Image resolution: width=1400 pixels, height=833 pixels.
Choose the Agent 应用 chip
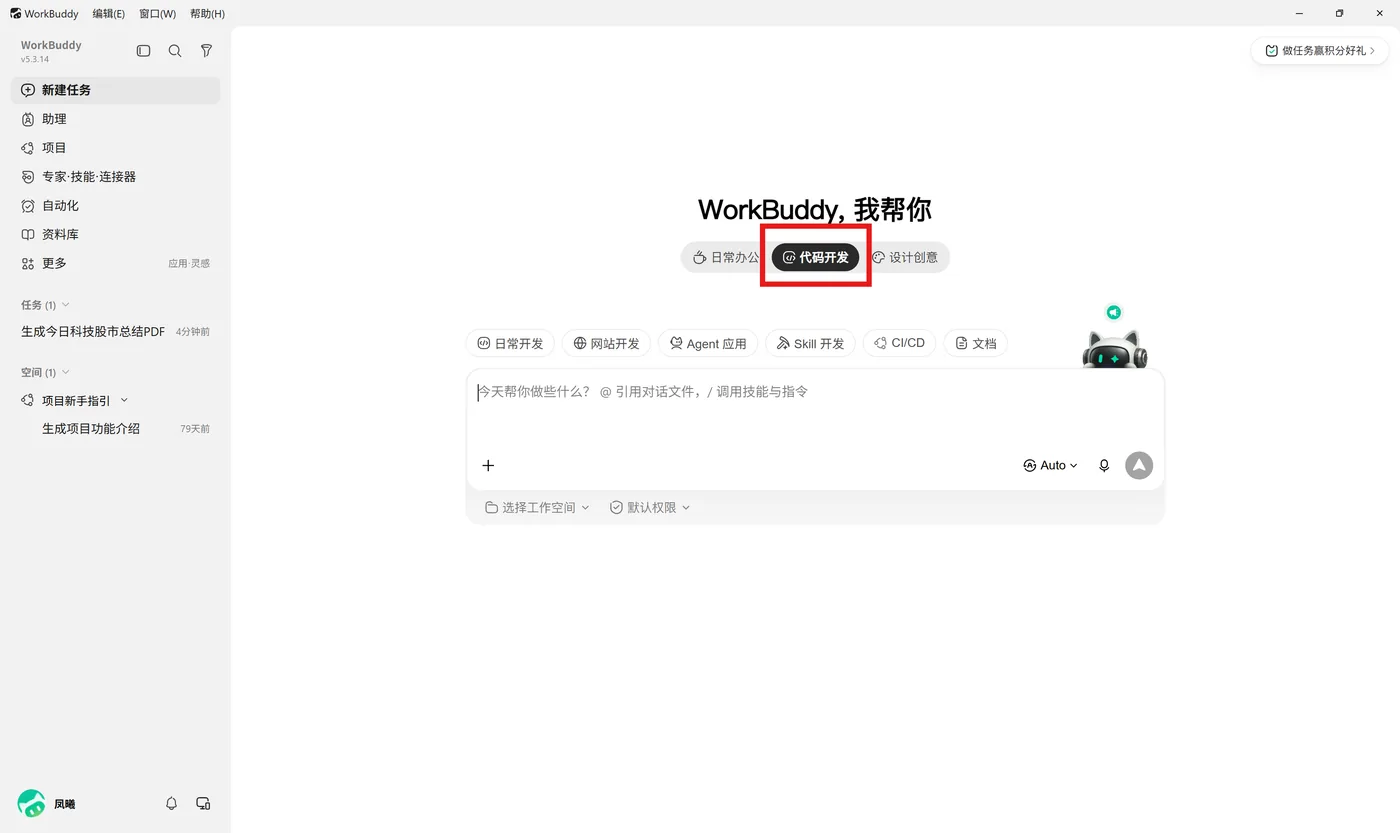[708, 343]
